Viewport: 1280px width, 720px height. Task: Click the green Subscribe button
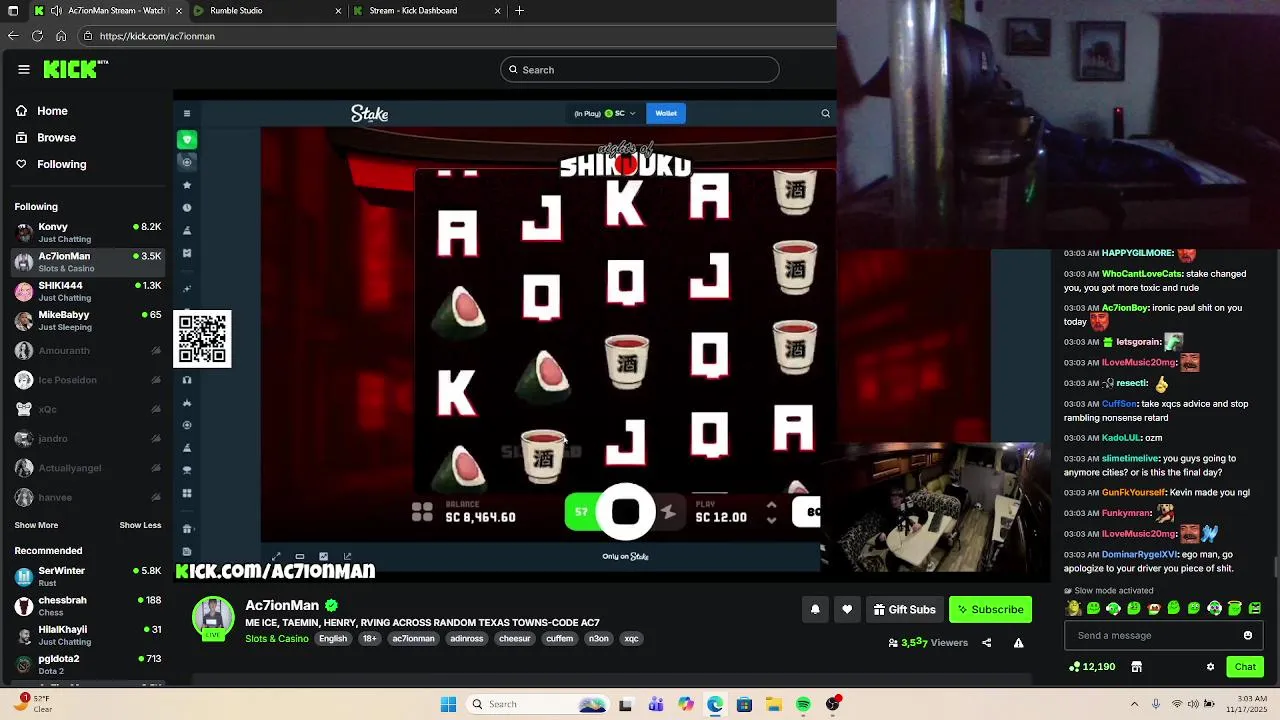[x=990, y=609]
